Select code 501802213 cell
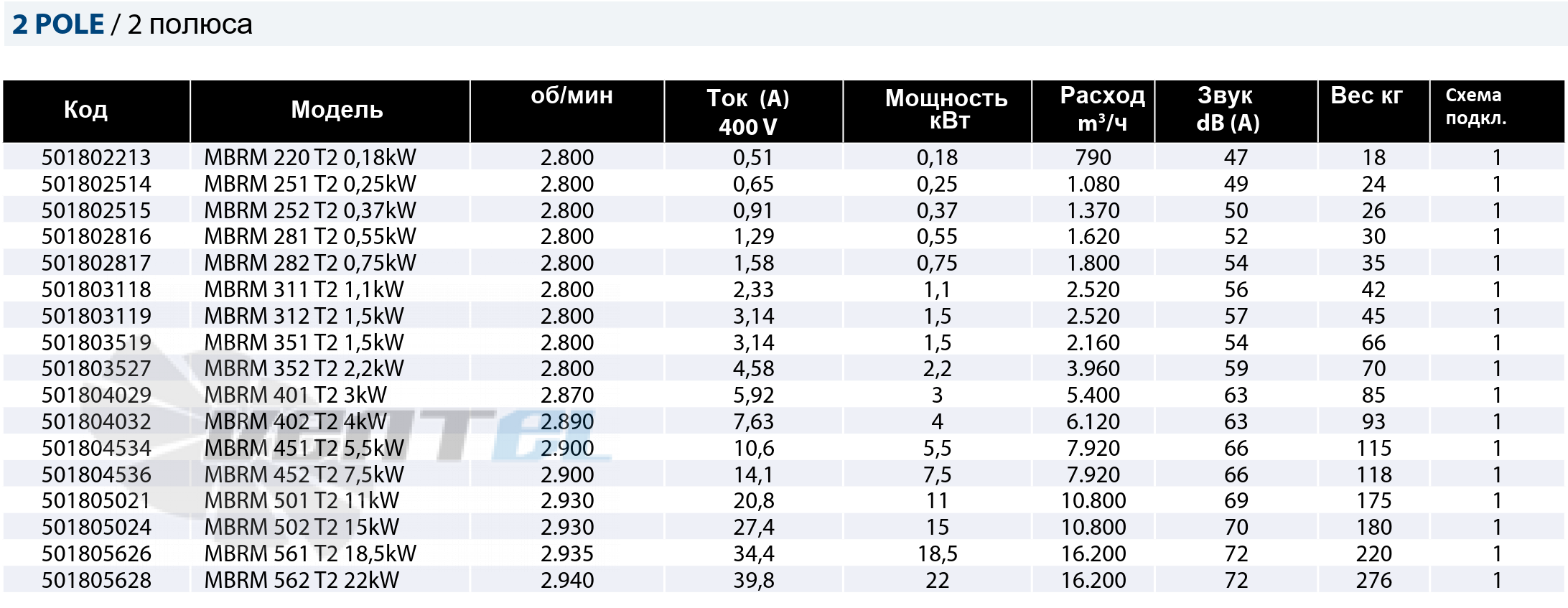Screen dimensions: 1568x608 click(x=96, y=157)
